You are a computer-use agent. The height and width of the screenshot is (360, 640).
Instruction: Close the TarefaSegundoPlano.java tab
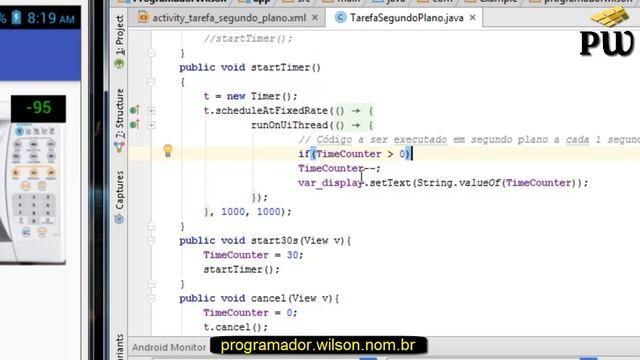[473, 18]
